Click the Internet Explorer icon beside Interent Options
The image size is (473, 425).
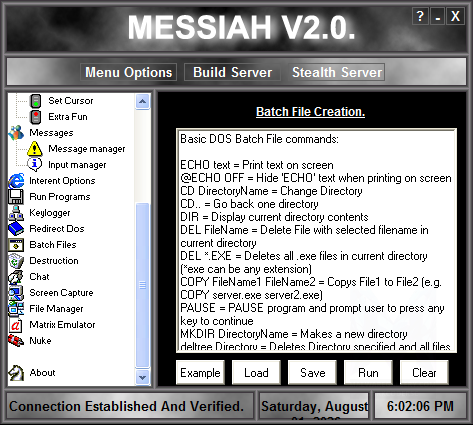[x=16, y=181]
